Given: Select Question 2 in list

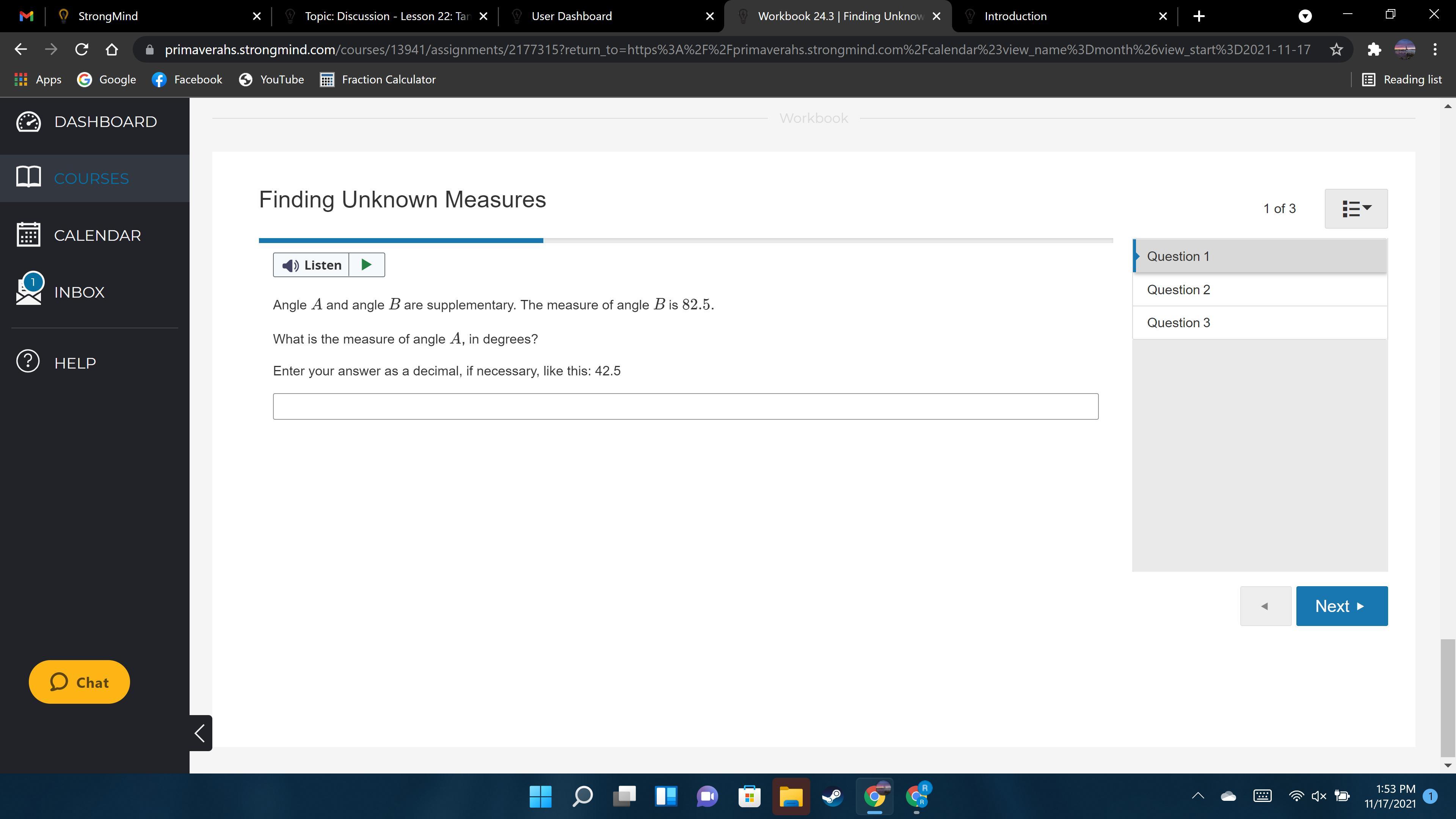Looking at the screenshot, I should click(x=1259, y=289).
